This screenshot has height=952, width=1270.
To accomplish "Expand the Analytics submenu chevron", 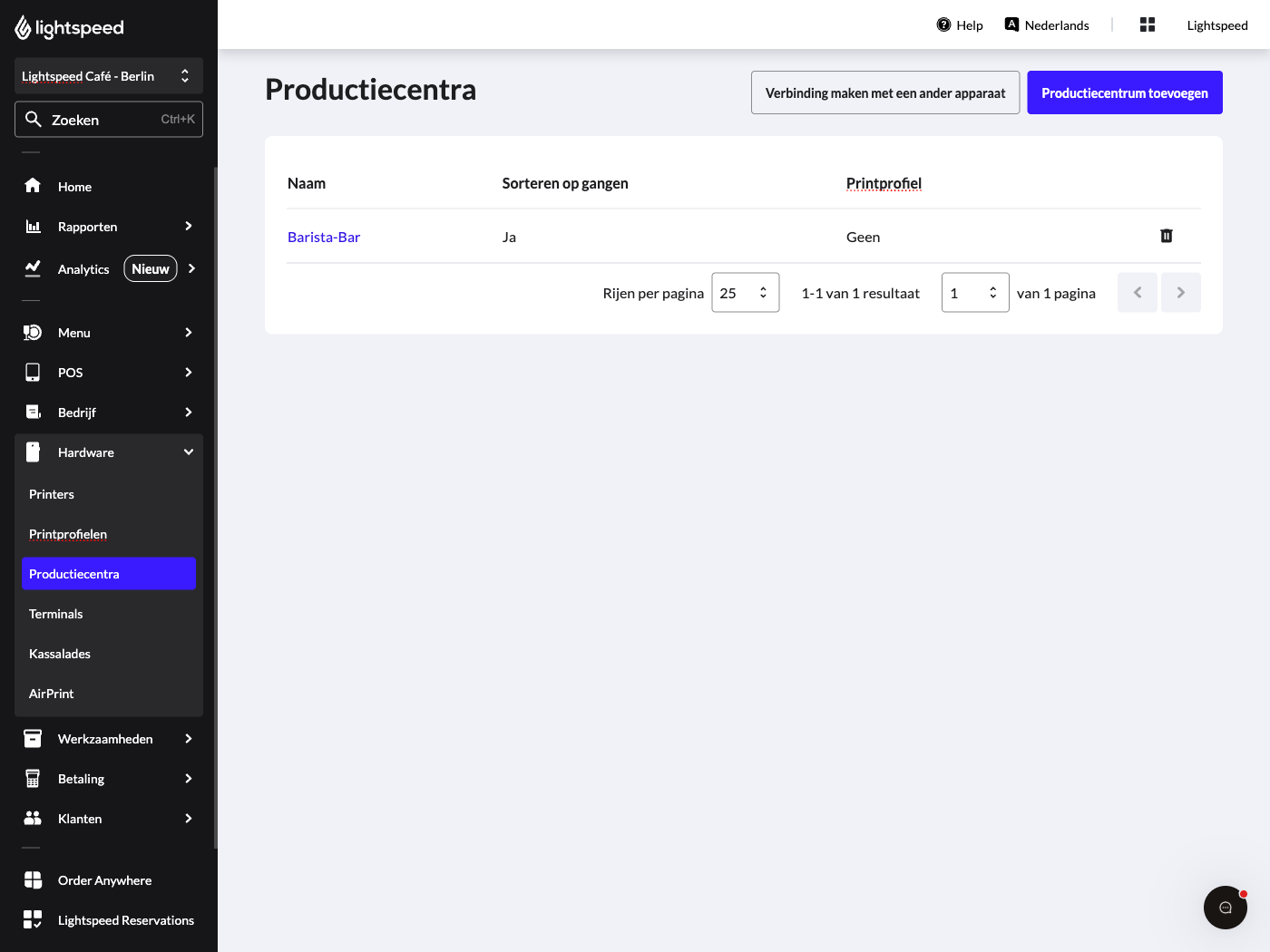I will click(191, 268).
